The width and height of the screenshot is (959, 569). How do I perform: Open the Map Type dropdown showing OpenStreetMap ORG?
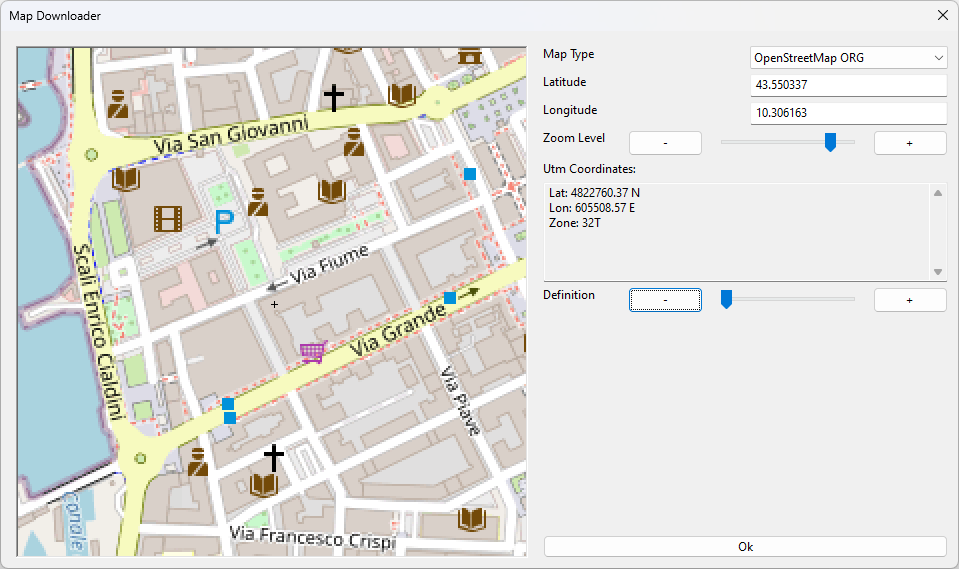pyautogui.click(x=848, y=58)
